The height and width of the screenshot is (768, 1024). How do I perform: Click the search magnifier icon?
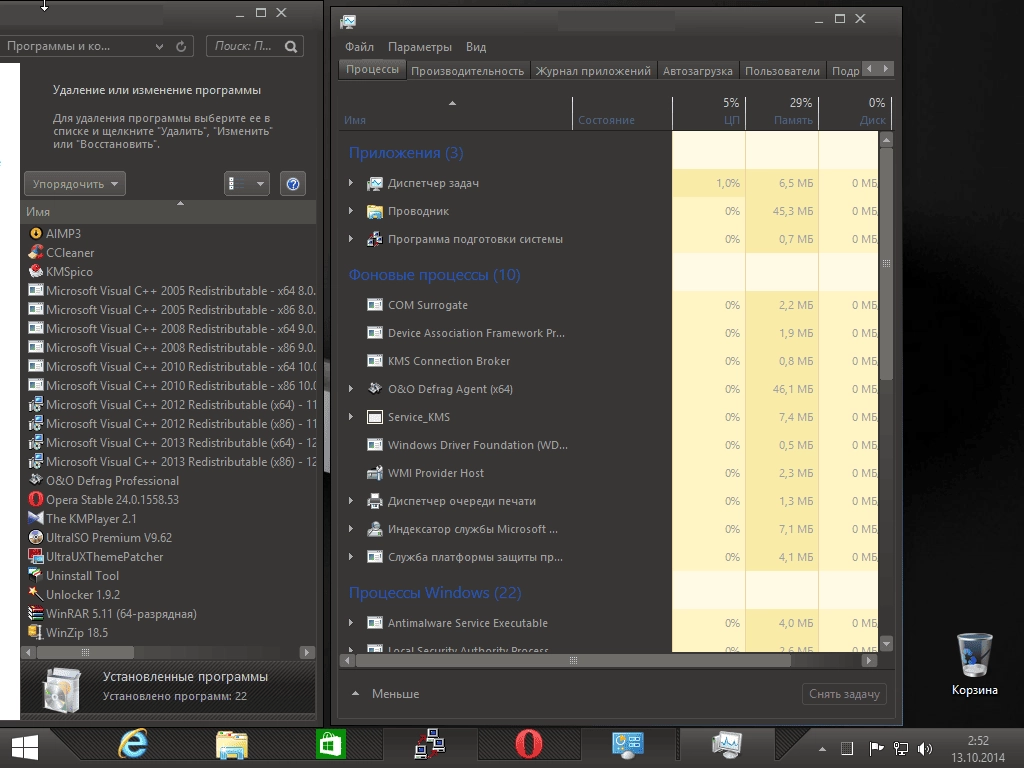291,46
